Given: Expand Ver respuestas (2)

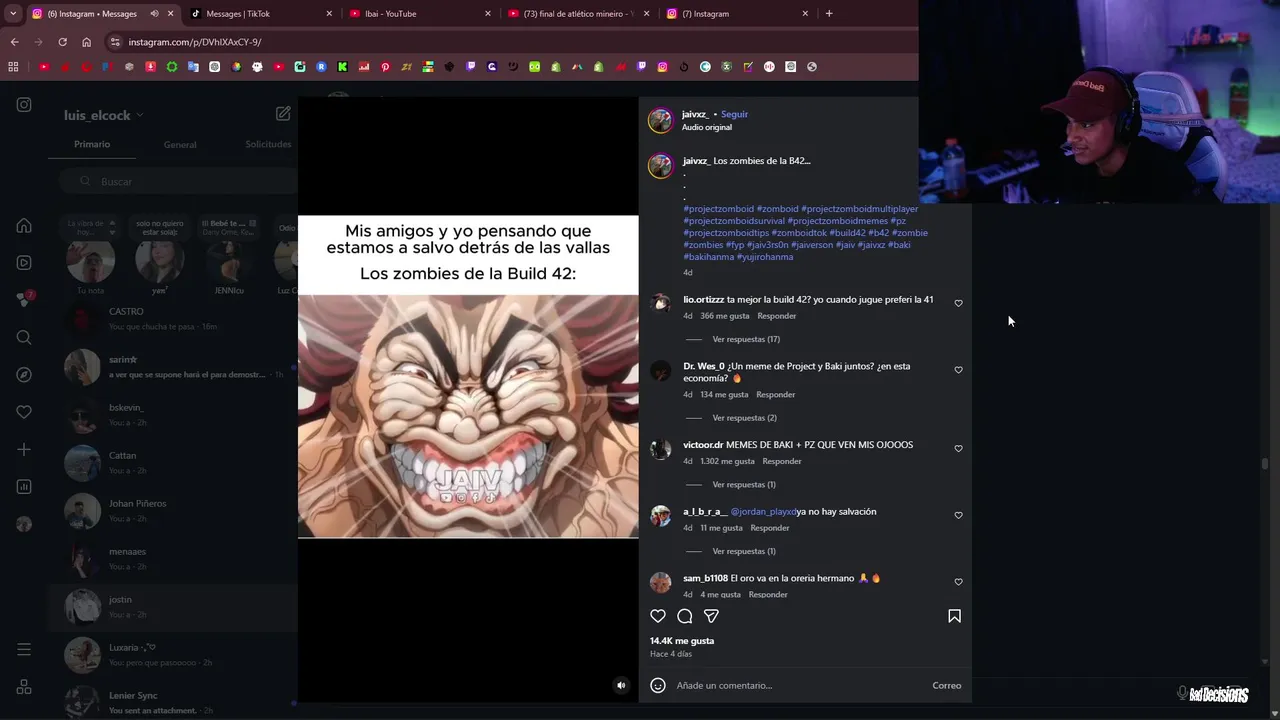Looking at the screenshot, I should (744, 418).
